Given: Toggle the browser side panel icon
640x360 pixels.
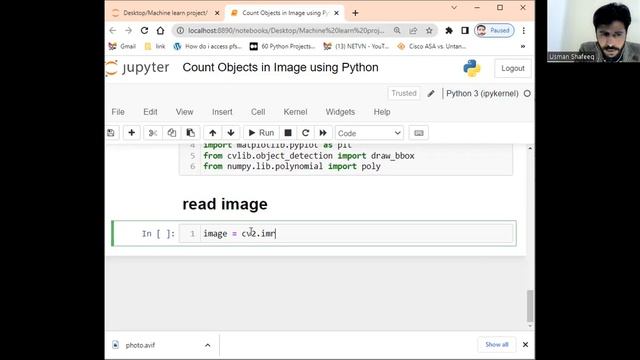Looking at the screenshot, I should point(464,31).
